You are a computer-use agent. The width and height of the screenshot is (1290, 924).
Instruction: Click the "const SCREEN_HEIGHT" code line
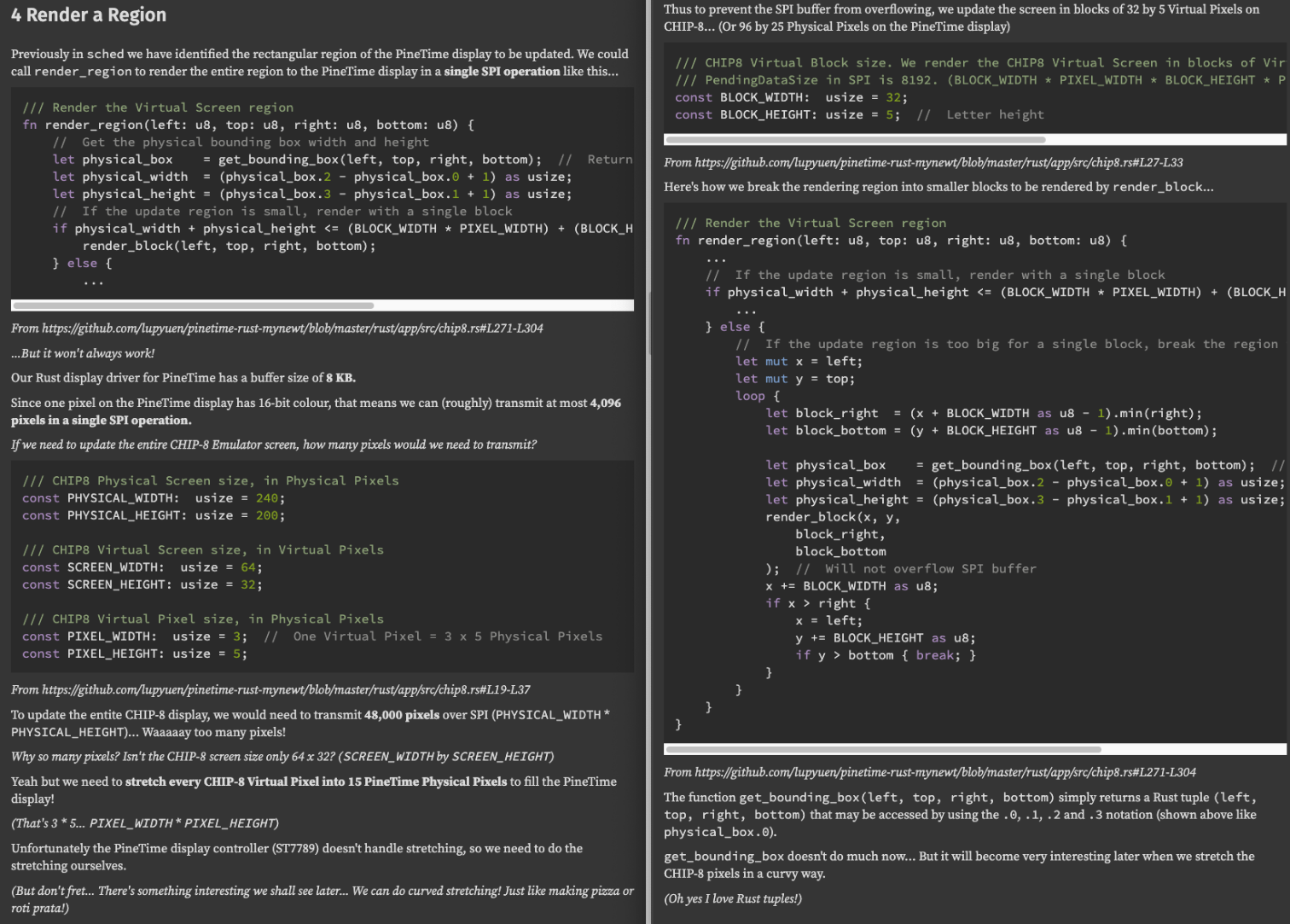tap(142, 584)
